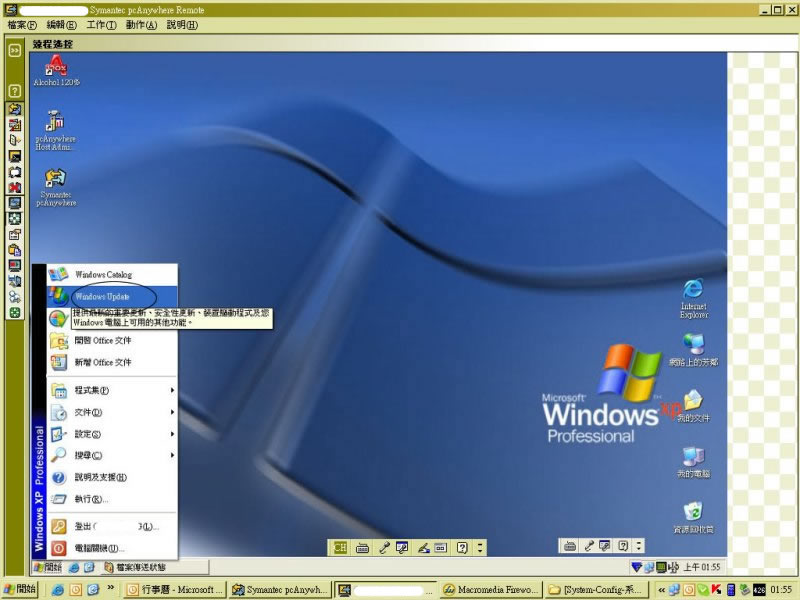Image resolution: width=800 pixels, height=600 pixels.
Task: Click the blue monitor icon in the sidebar
Action: tap(15, 203)
